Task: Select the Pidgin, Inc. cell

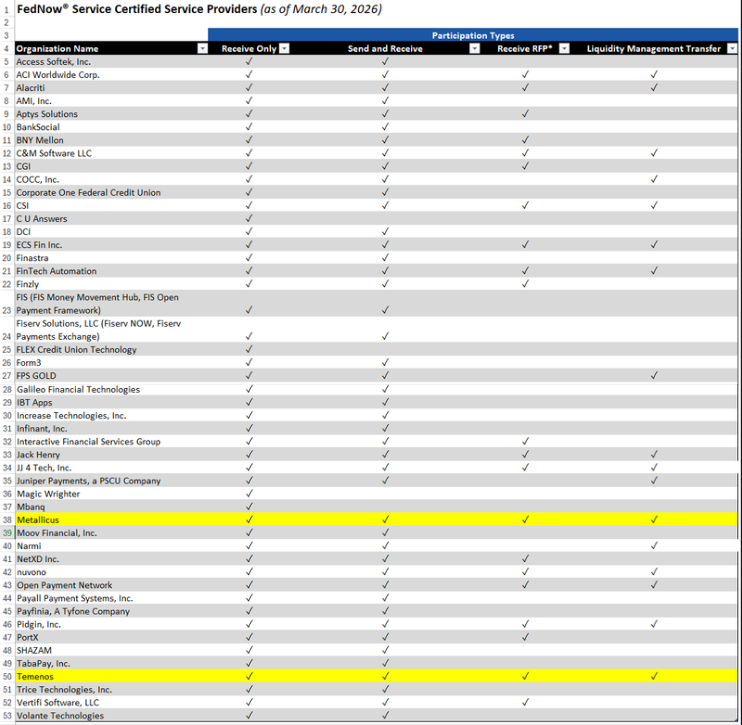Action: [x=112, y=625]
